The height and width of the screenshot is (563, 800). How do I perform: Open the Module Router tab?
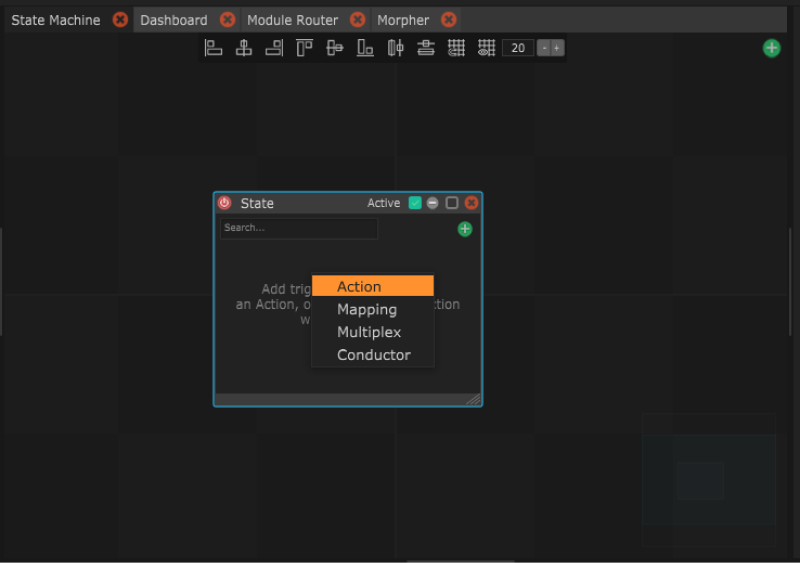[x=292, y=20]
